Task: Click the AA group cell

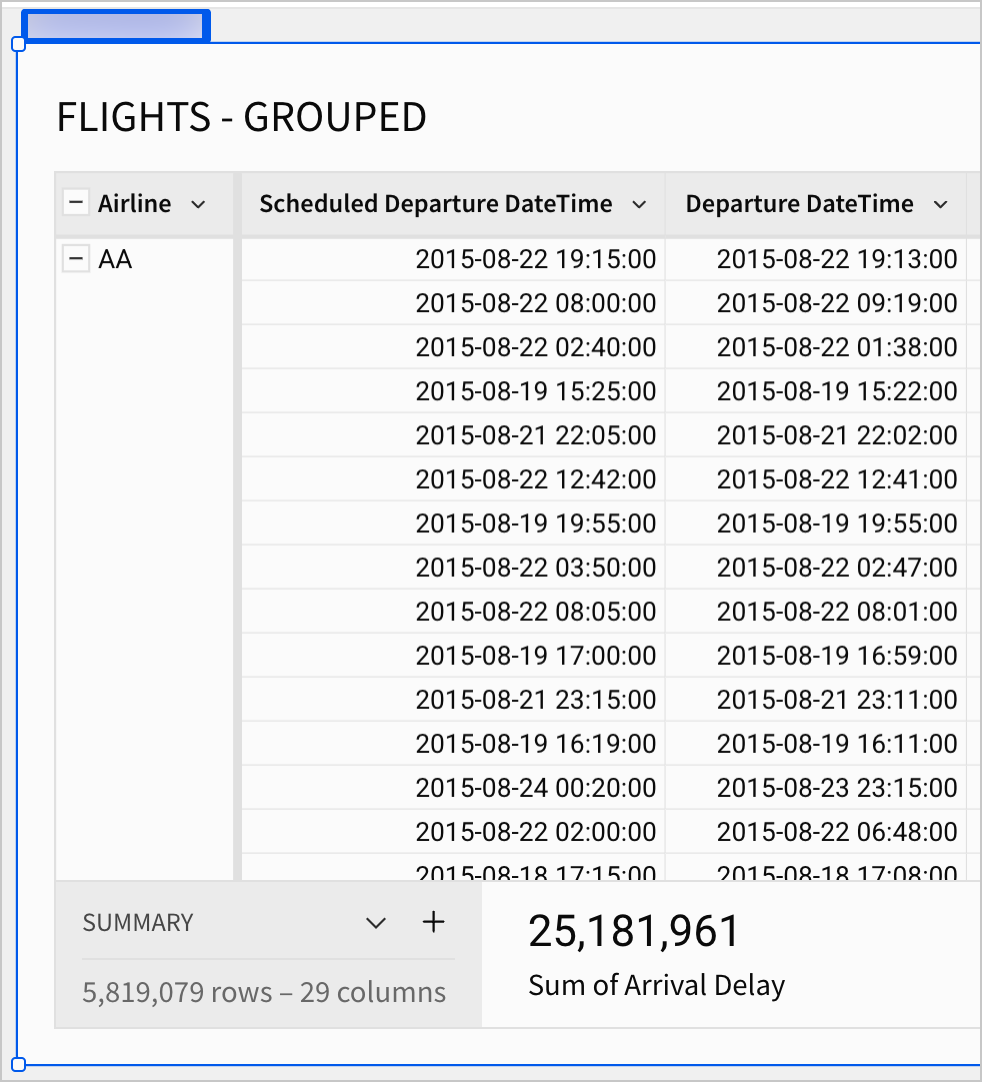Action: (115, 260)
